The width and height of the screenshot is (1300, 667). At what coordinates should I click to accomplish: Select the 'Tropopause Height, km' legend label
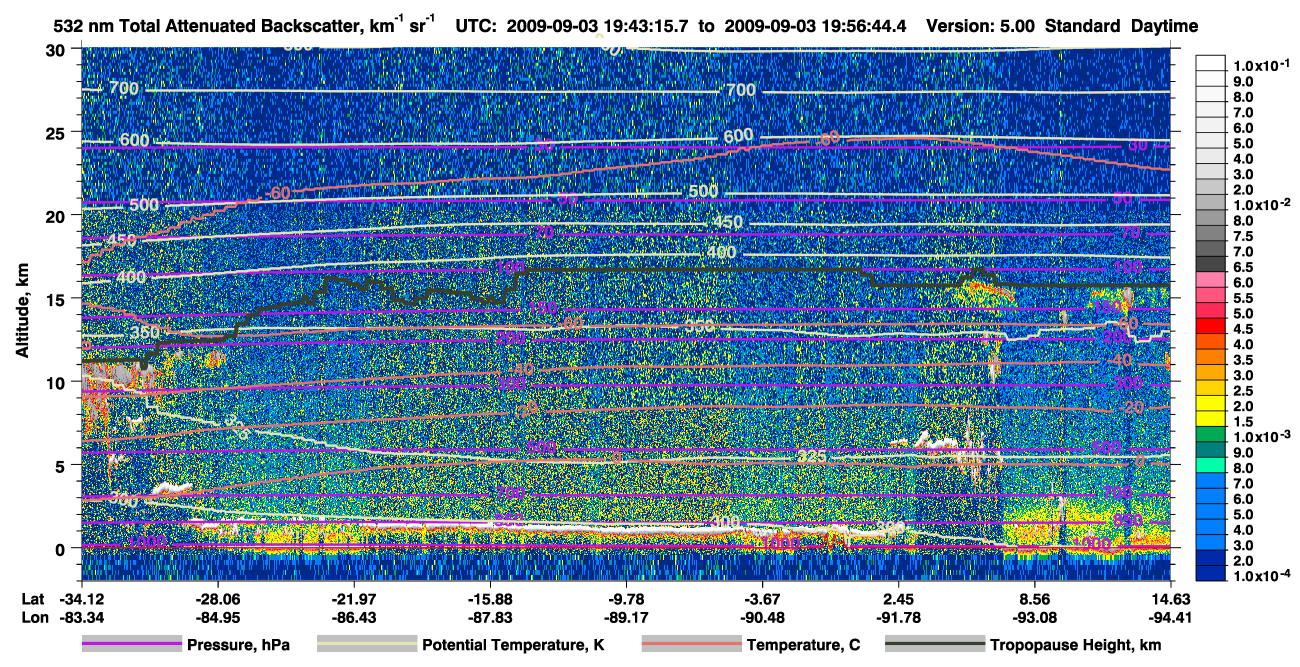[1076, 646]
